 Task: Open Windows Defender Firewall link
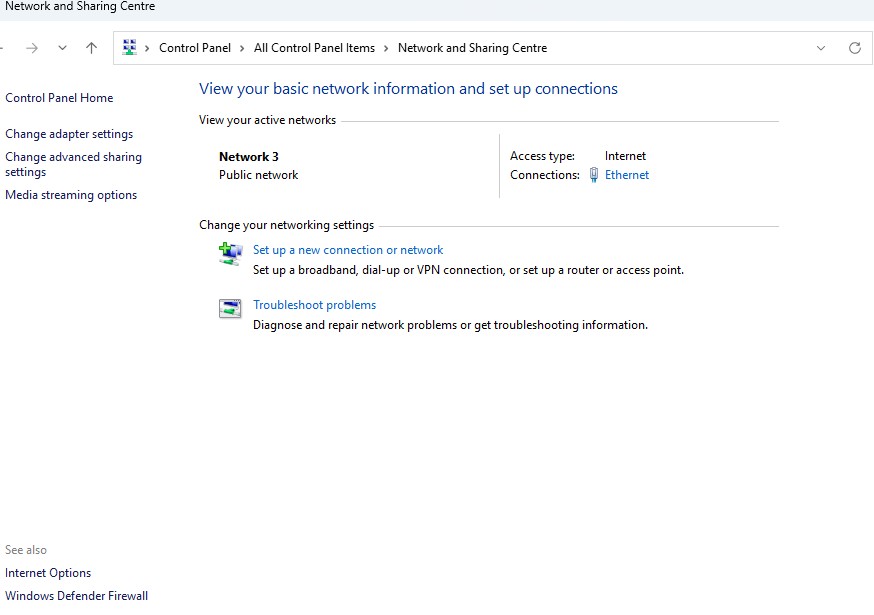[x=76, y=595]
